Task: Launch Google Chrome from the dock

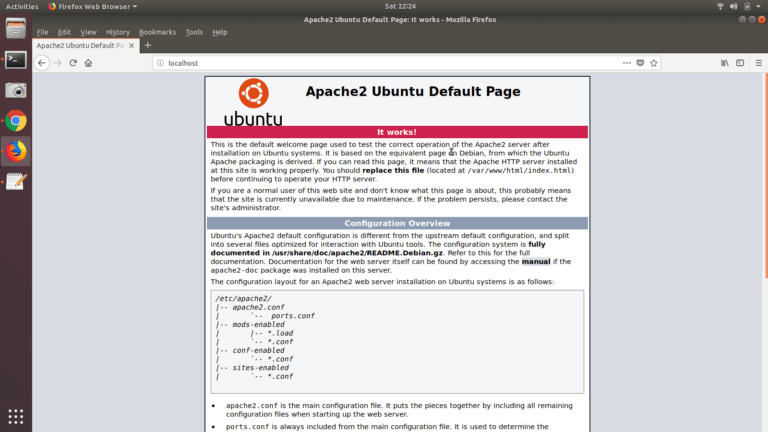Action: 16,121
